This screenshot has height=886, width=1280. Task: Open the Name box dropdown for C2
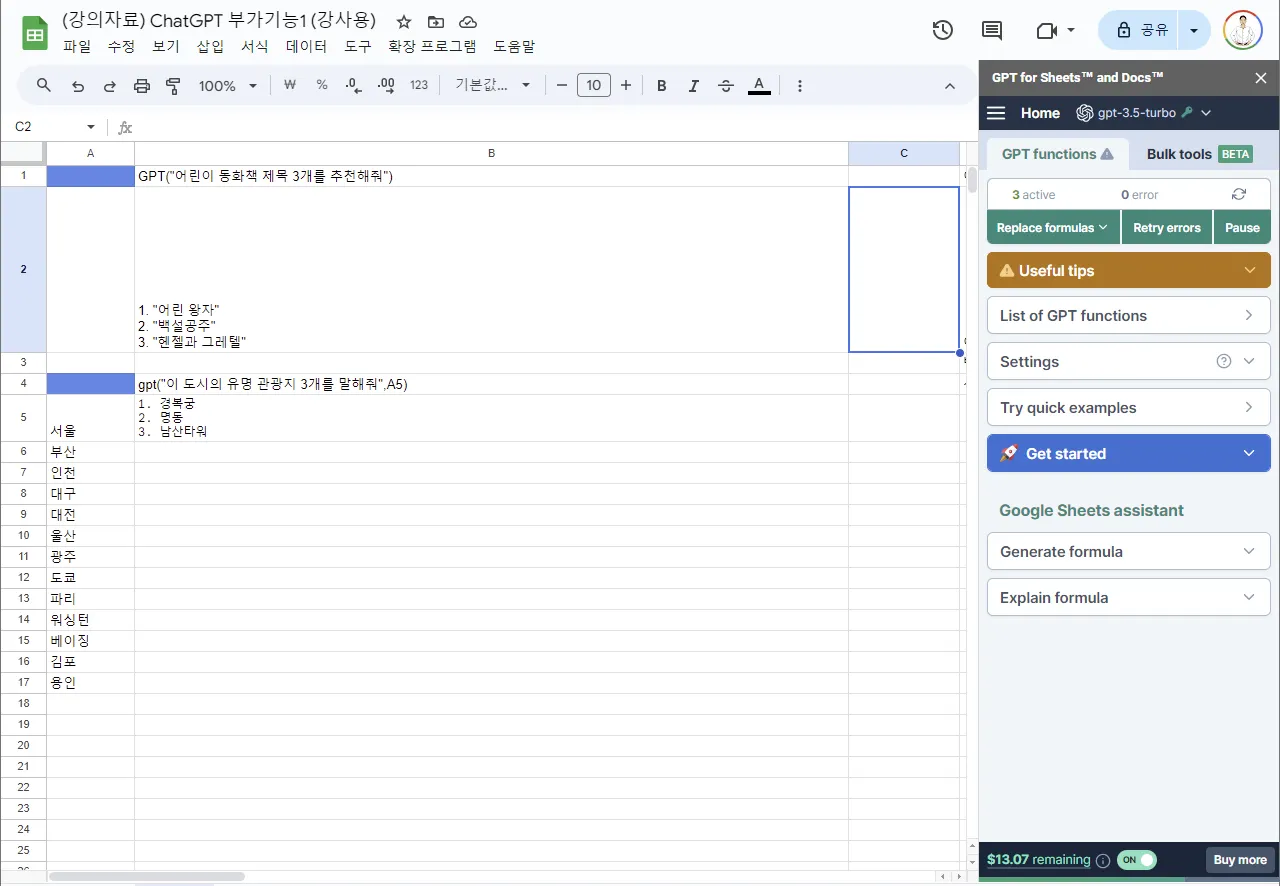click(91, 127)
